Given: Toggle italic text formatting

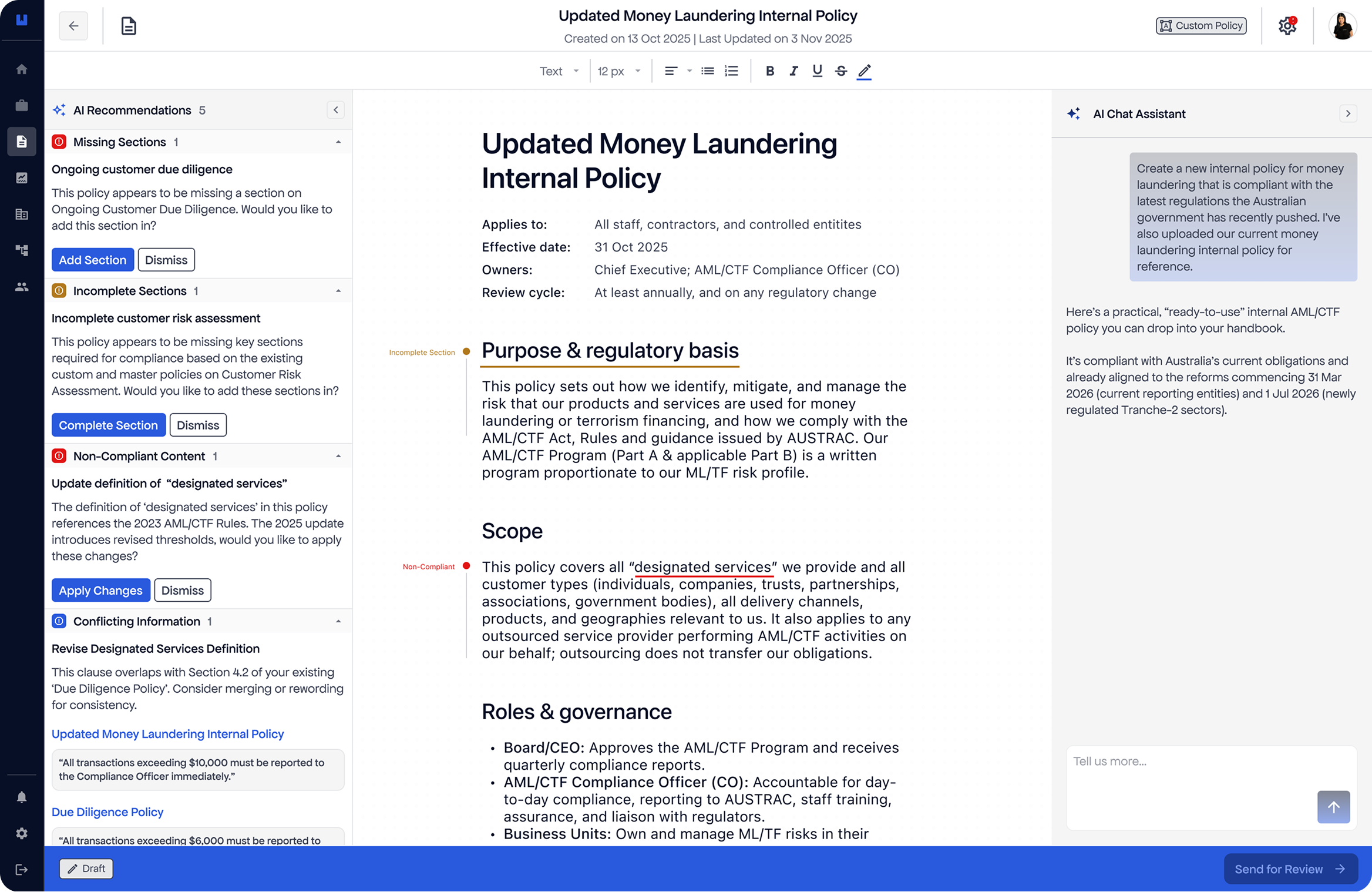Looking at the screenshot, I should [x=793, y=71].
